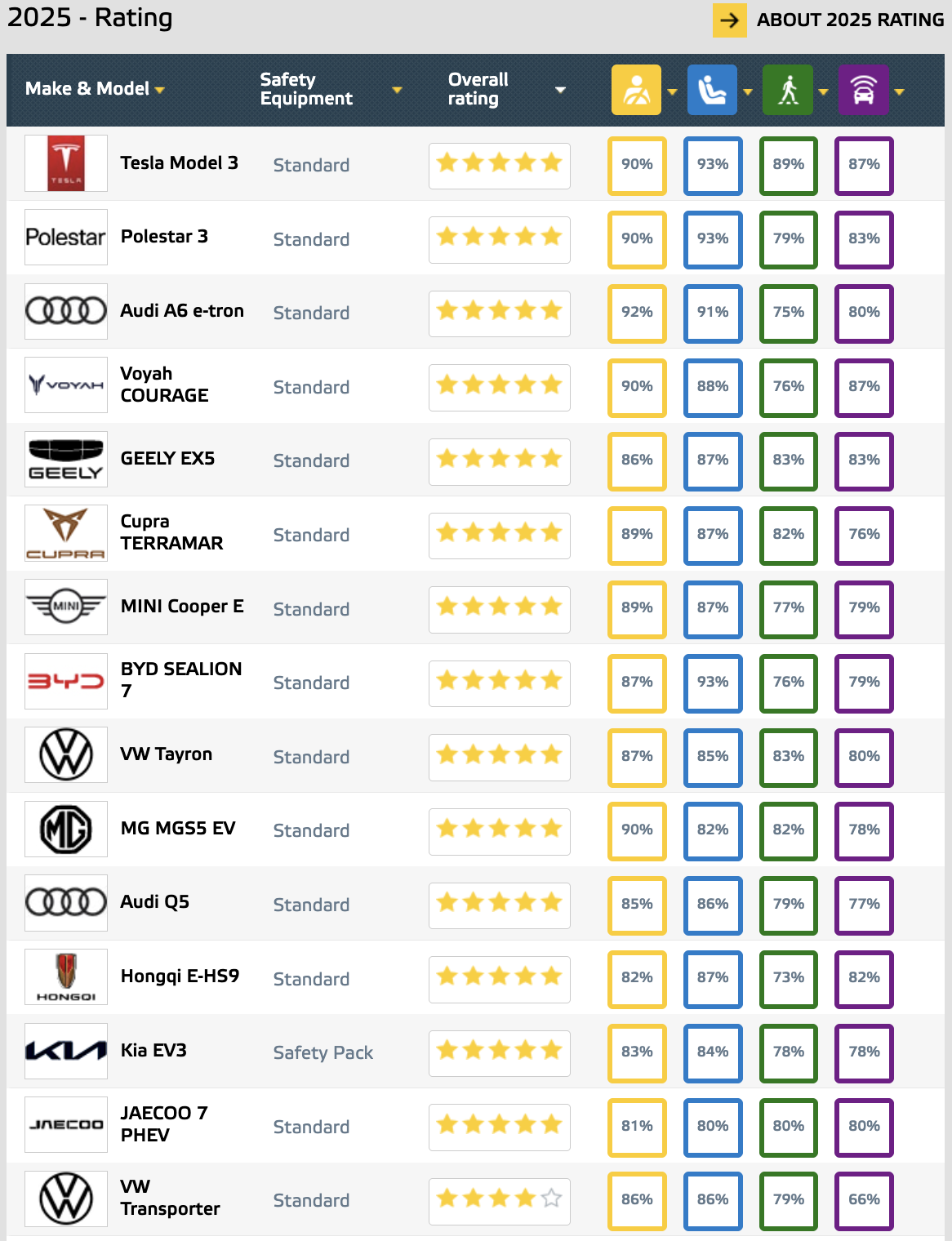Sort by Make & Model dropdown arrow
952x1241 pixels.
(159, 90)
